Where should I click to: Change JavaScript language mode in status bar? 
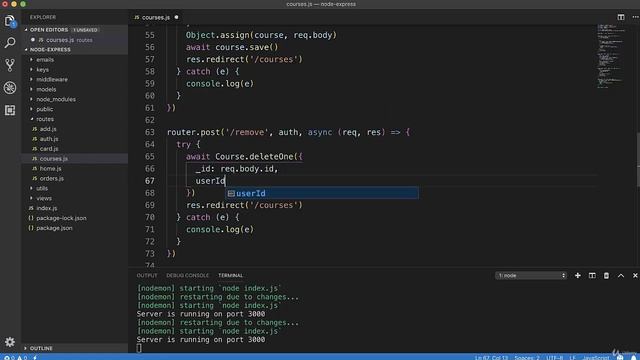(x=596, y=358)
